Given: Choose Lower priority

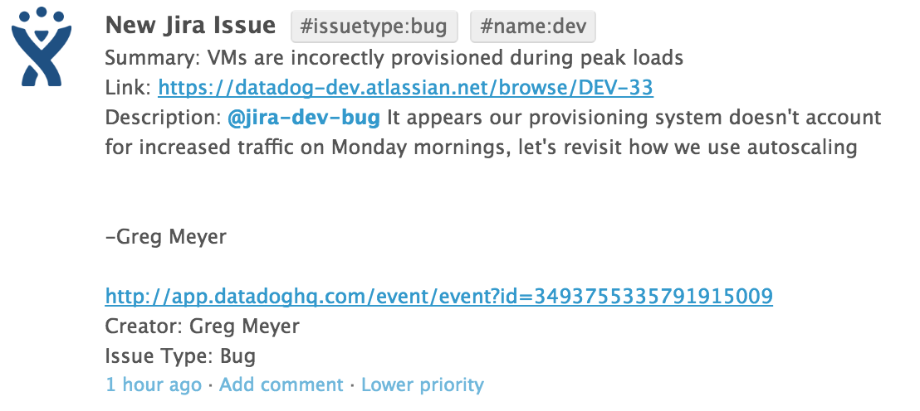Looking at the screenshot, I should pyautogui.click(x=422, y=385).
